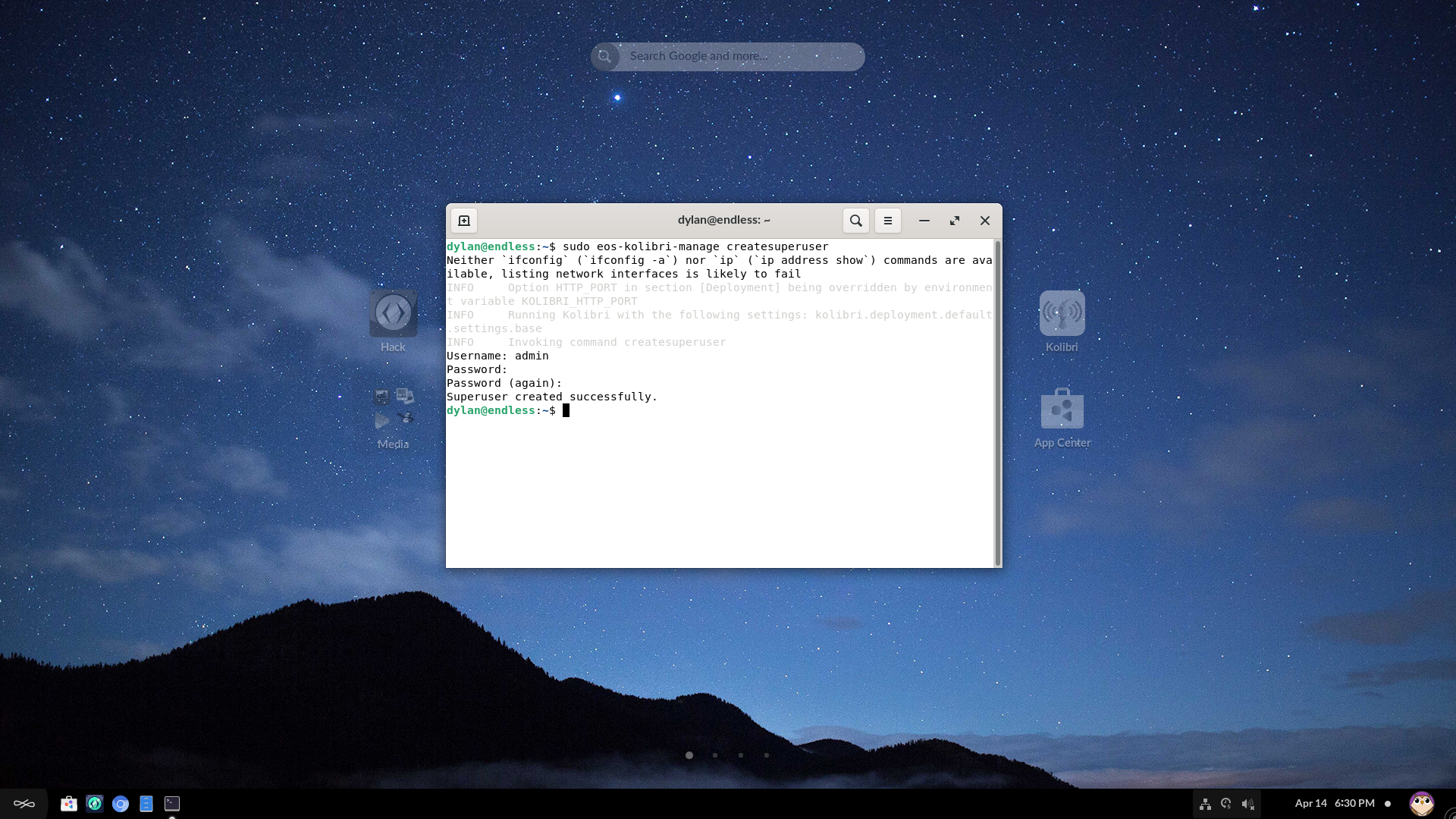Click the magnifier icon in desktop search
This screenshot has width=1456, height=819.
604,56
